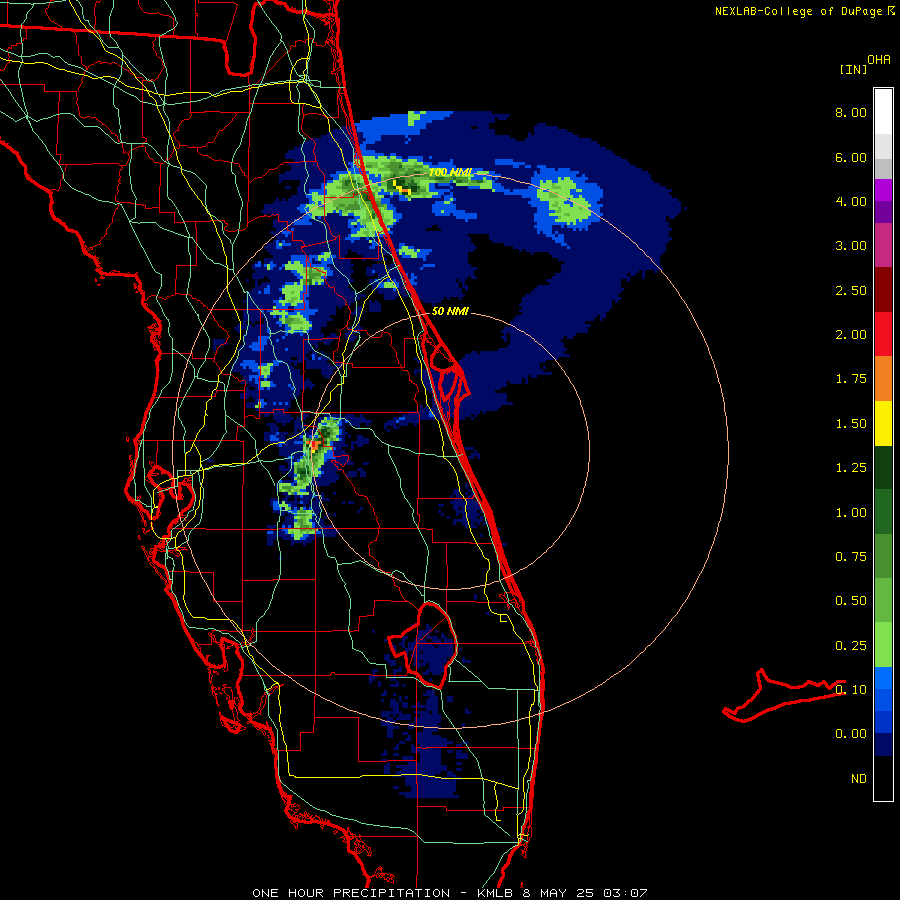Select the 0.50 legend value
900x900 pixels.
point(851,601)
